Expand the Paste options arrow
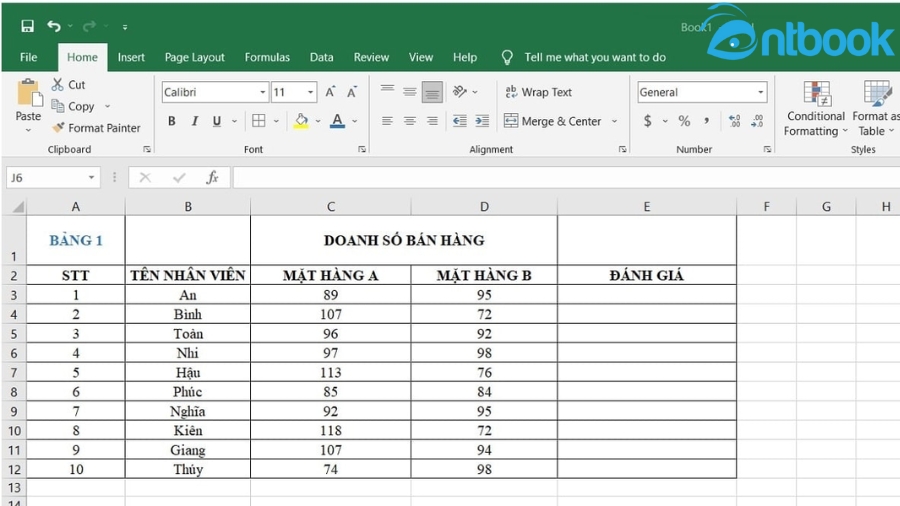The width and height of the screenshot is (900, 506). pyautogui.click(x=28, y=131)
